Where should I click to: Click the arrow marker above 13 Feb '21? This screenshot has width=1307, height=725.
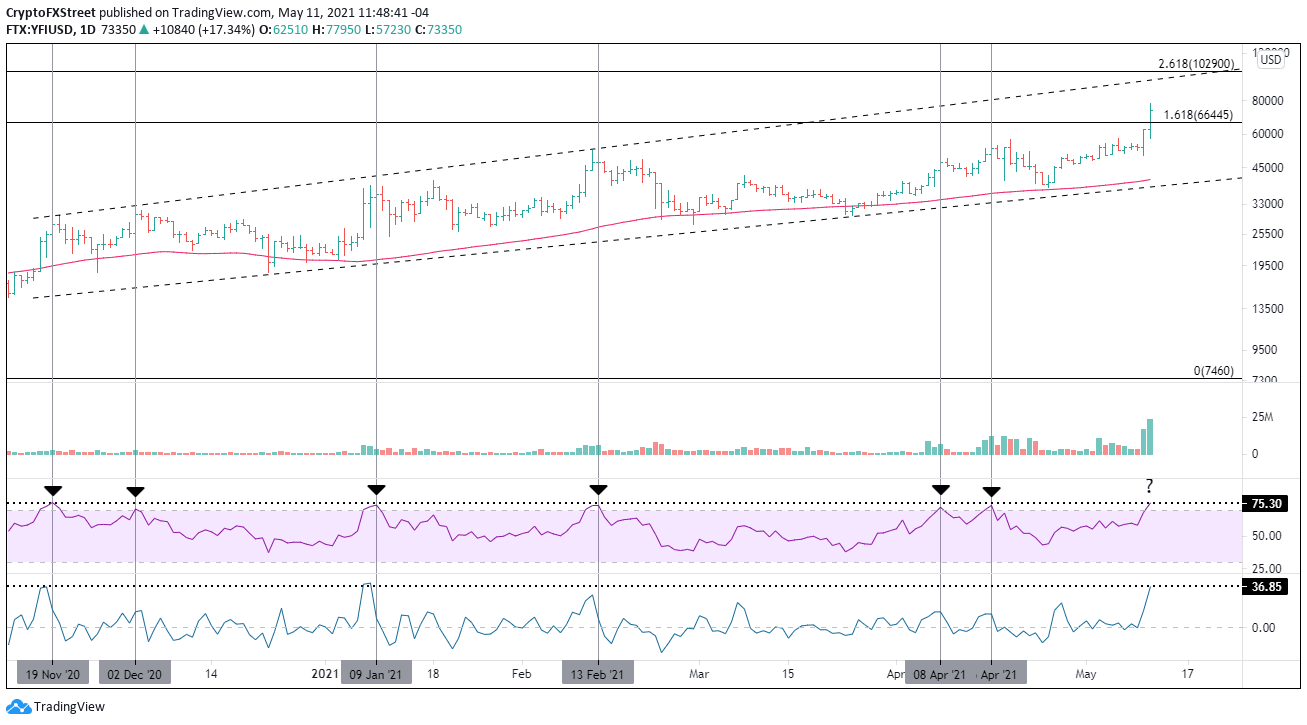(x=598, y=489)
